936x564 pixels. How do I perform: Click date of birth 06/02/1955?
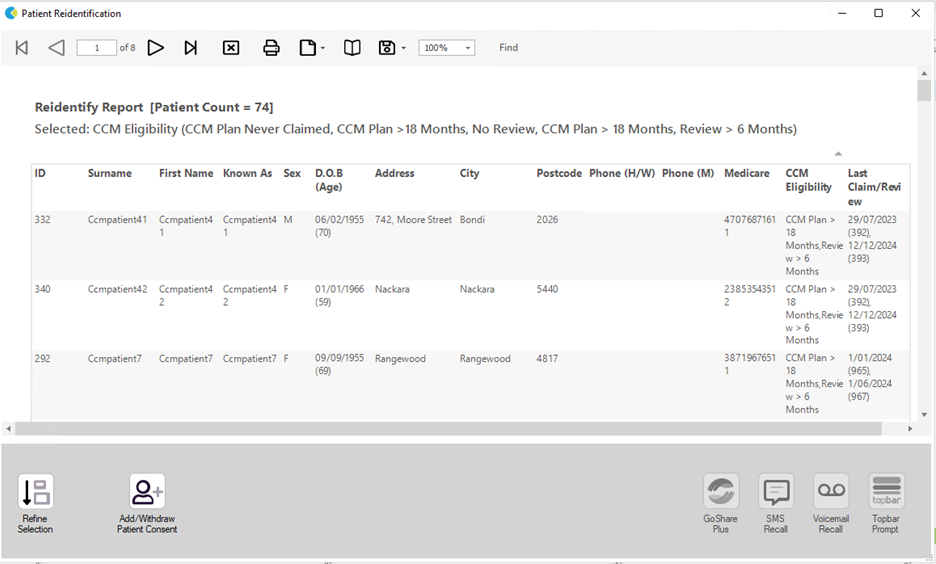(339, 220)
